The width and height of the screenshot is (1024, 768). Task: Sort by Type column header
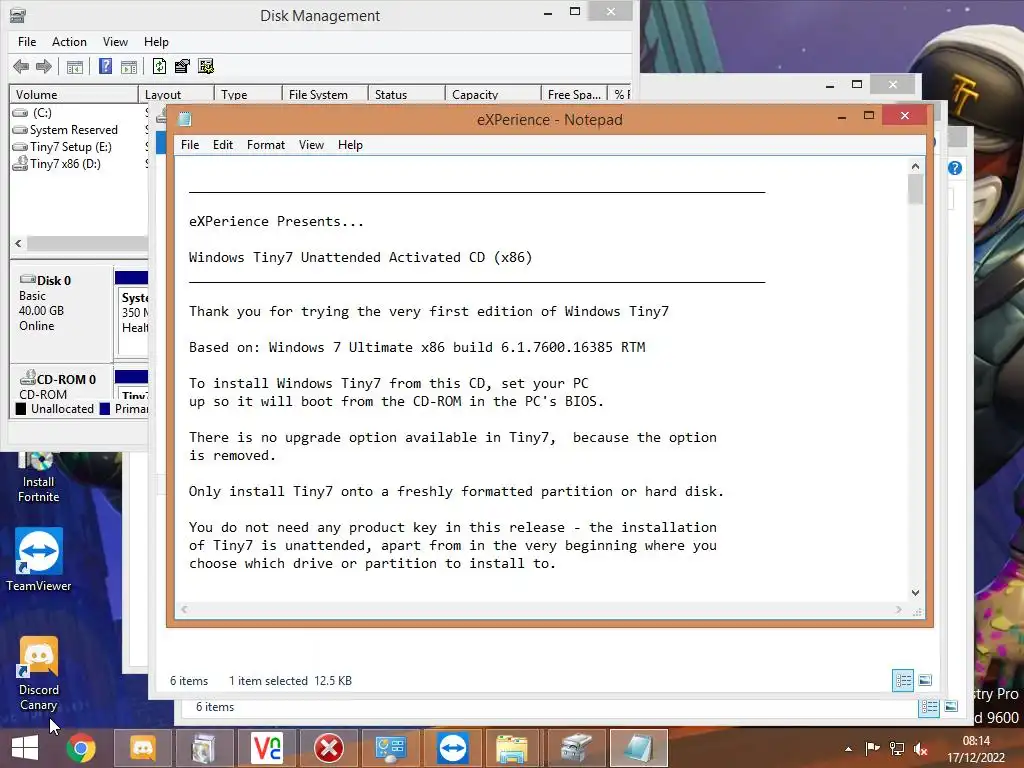(248, 95)
